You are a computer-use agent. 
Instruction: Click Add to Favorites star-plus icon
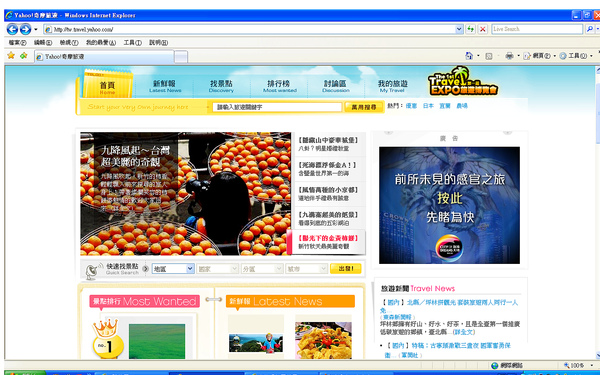(24, 56)
